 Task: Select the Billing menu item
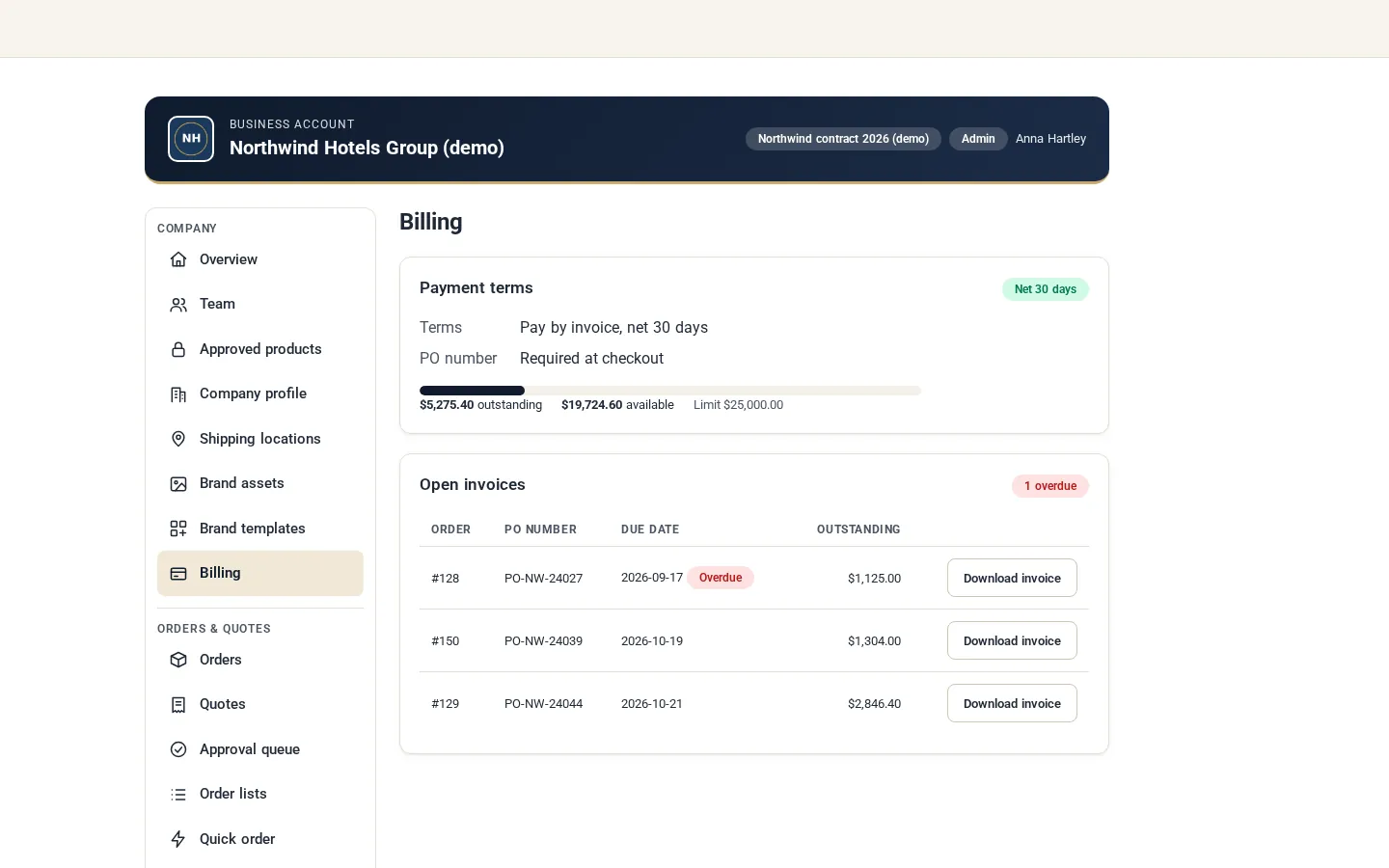pos(260,573)
